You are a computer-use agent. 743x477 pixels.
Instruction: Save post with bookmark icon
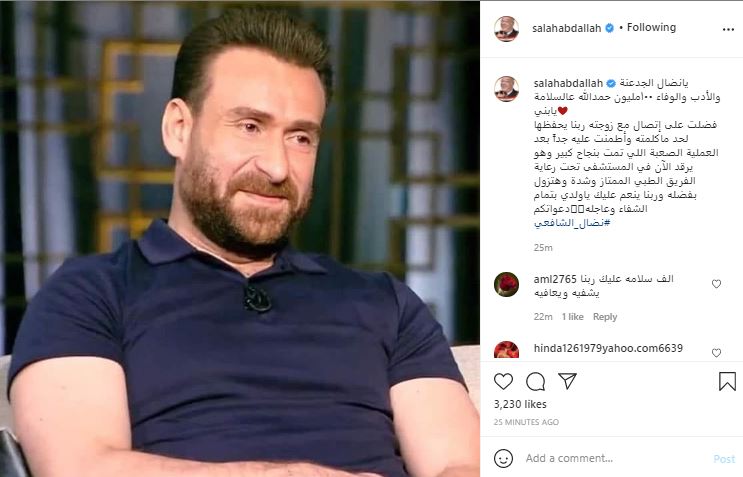point(727,381)
